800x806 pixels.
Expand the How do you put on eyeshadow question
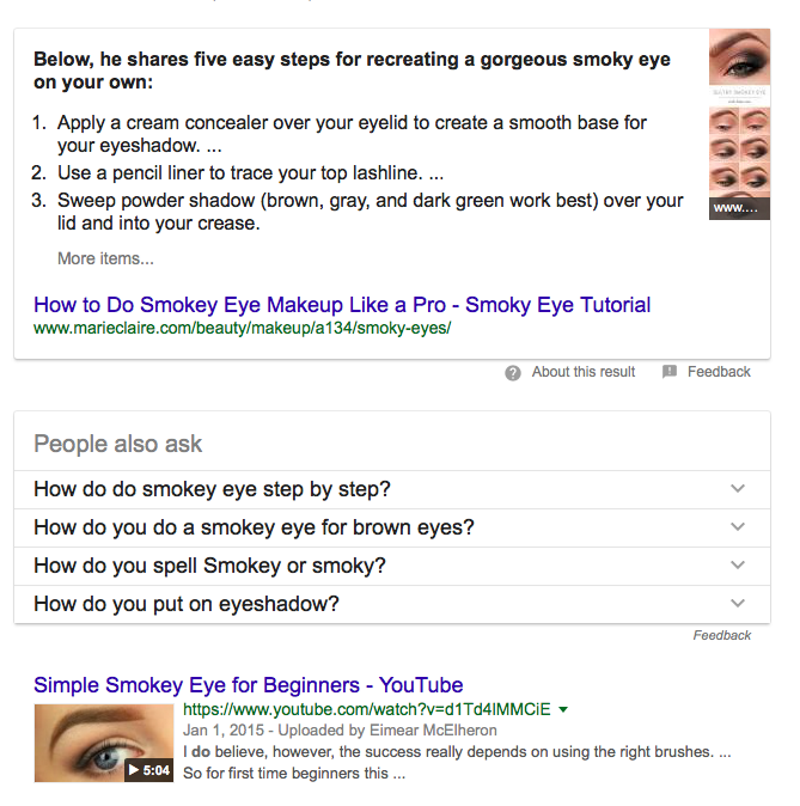pyautogui.click(x=392, y=604)
